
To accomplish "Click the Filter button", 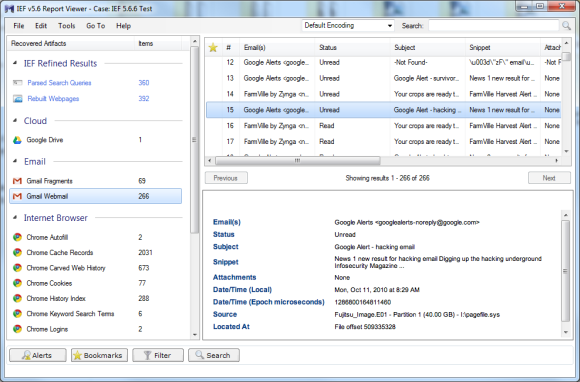I will click(x=158, y=355).
